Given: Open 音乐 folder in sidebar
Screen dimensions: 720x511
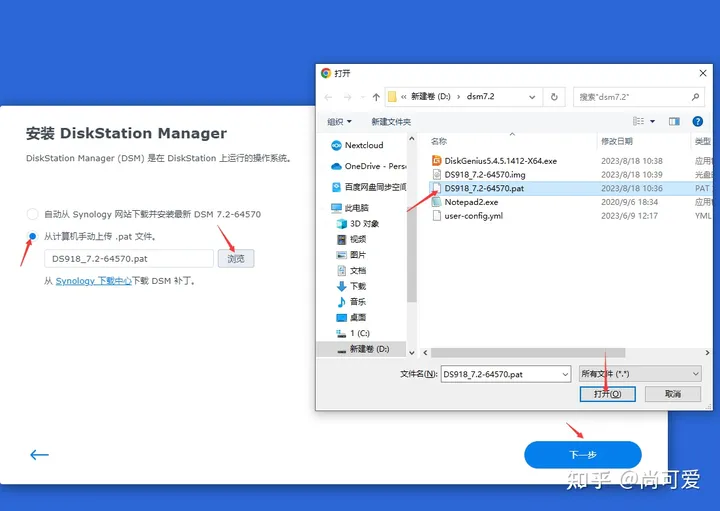Looking at the screenshot, I should click(x=351, y=302).
